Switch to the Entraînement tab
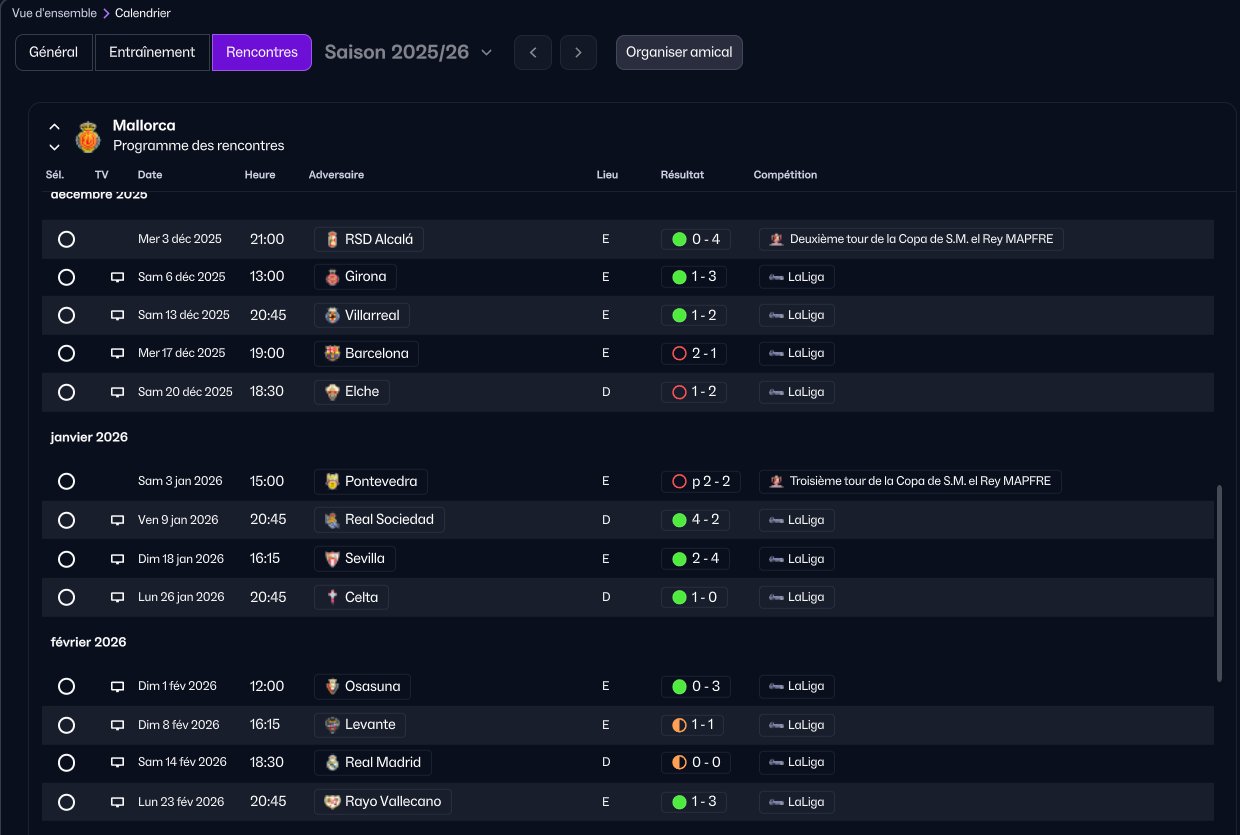 [x=152, y=52]
